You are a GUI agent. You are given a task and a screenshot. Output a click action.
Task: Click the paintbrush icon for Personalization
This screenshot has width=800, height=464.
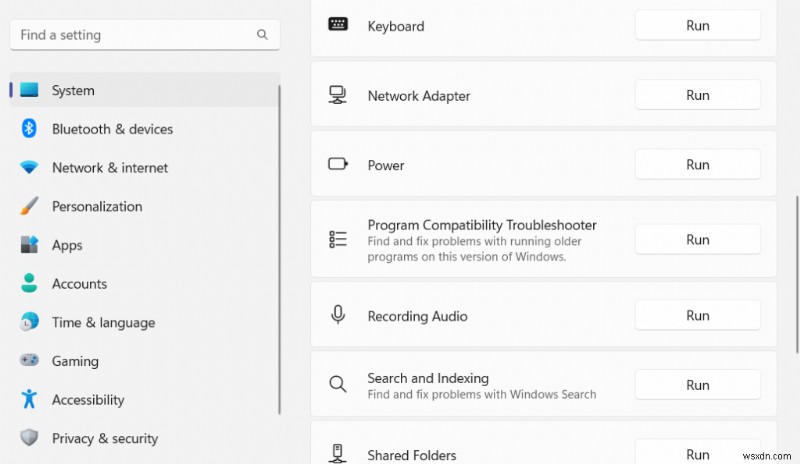click(29, 206)
